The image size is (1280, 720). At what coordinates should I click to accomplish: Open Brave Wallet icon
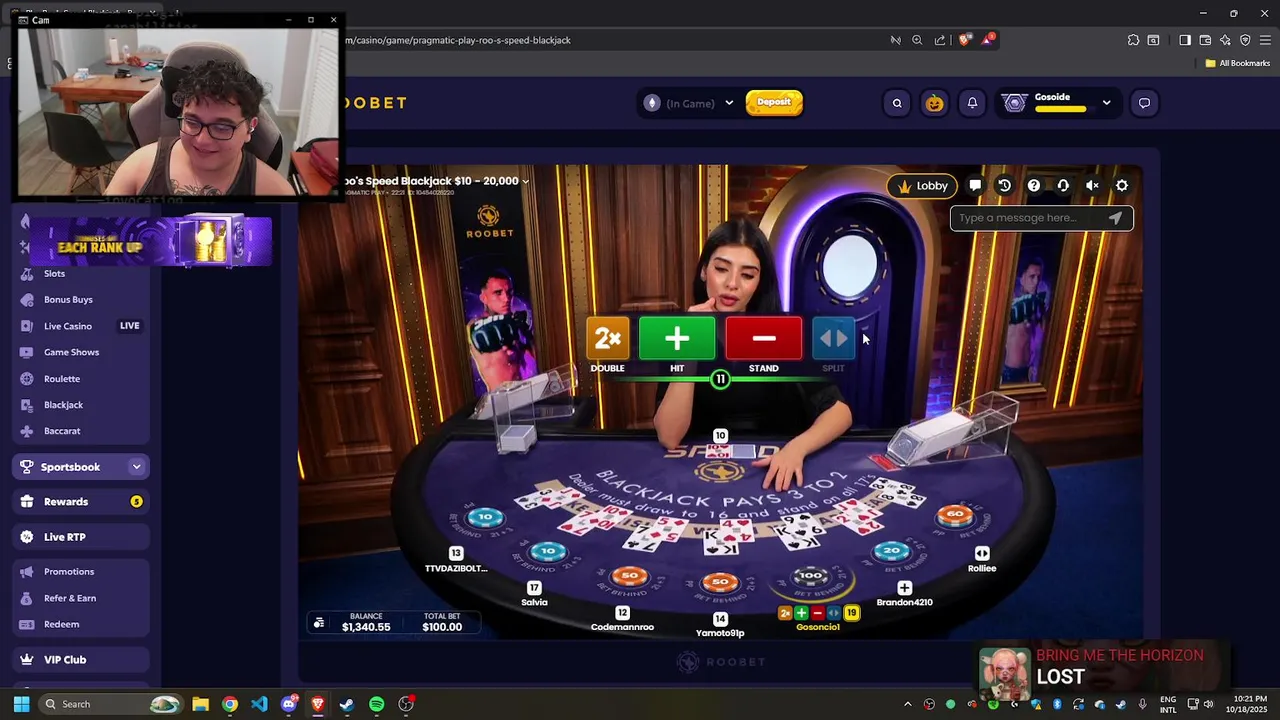point(1205,40)
